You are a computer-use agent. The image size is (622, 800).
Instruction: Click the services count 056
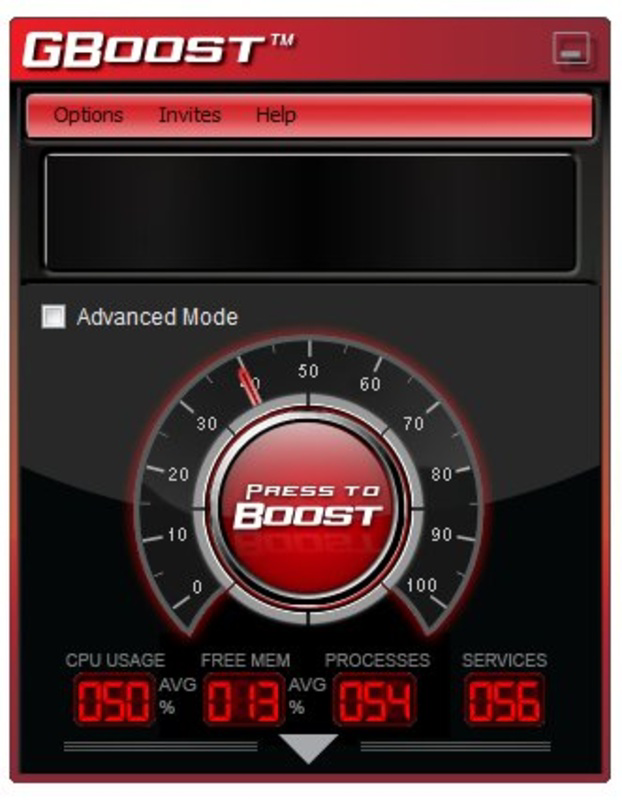coord(504,700)
